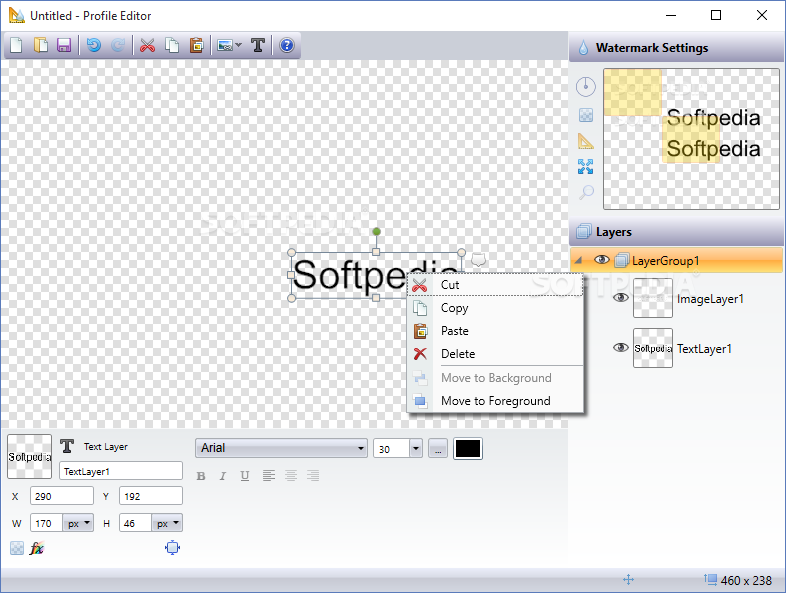Select TextLayer1 in the Layers panel
The width and height of the screenshot is (786, 593).
click(x=704, y=348)
